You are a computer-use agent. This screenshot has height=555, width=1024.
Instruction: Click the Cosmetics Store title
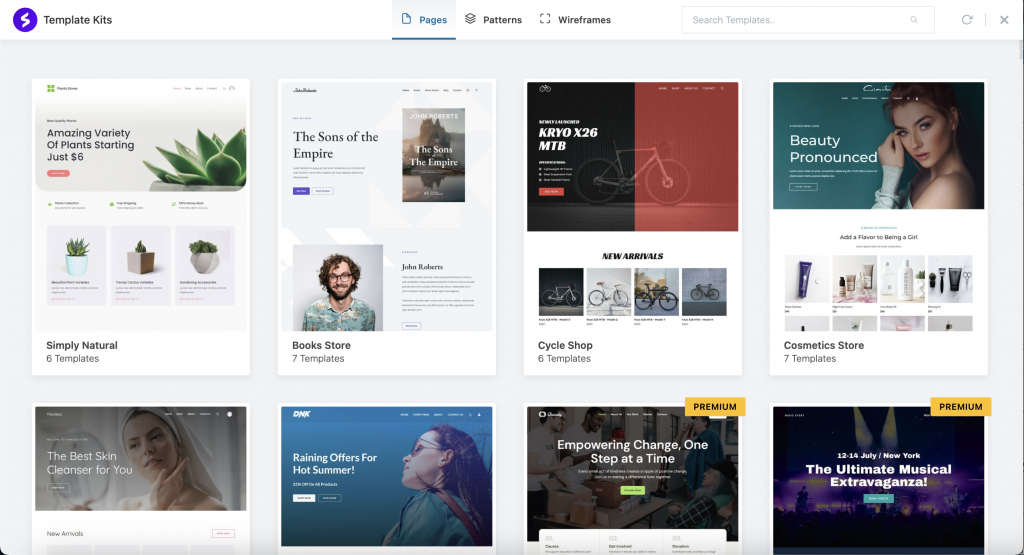pos(824,345)
